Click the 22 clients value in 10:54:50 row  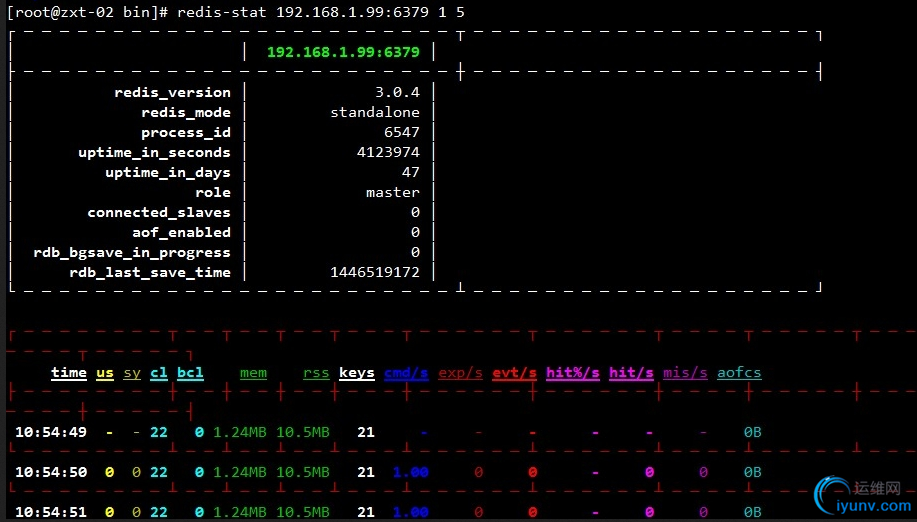click(159, 472)
